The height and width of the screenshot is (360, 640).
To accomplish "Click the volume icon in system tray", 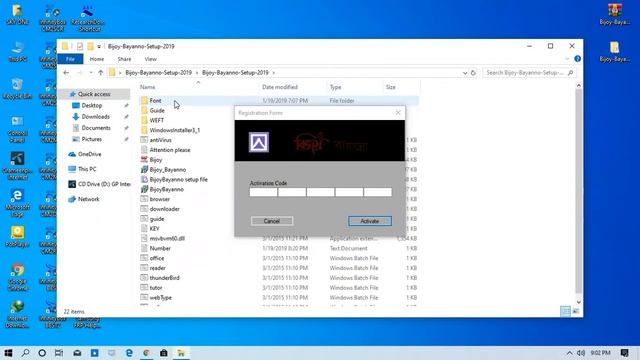I will 581,353.
